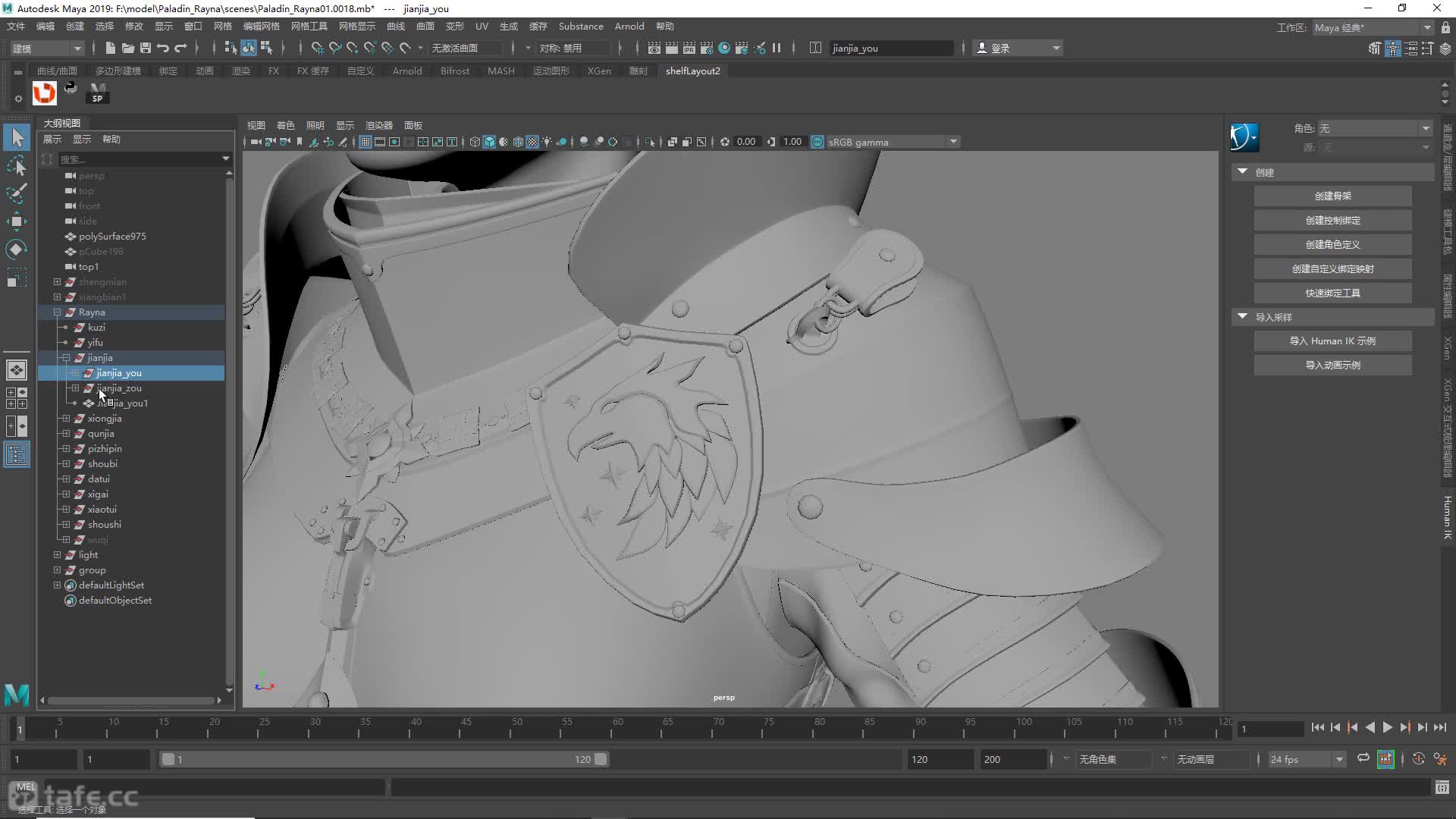Viewport: 1456px width, 819px height.
Task: Toggle film gate in viewport toolbar
Action: 380,142
